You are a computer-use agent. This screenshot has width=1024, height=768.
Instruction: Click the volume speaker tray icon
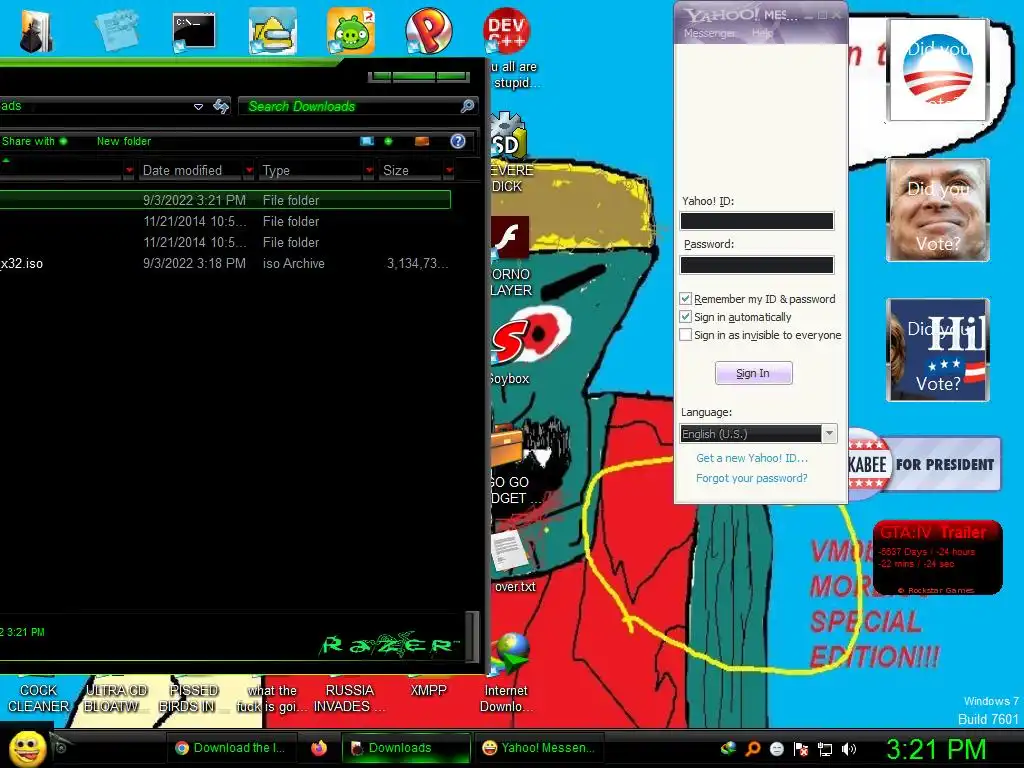click(849, 749)
